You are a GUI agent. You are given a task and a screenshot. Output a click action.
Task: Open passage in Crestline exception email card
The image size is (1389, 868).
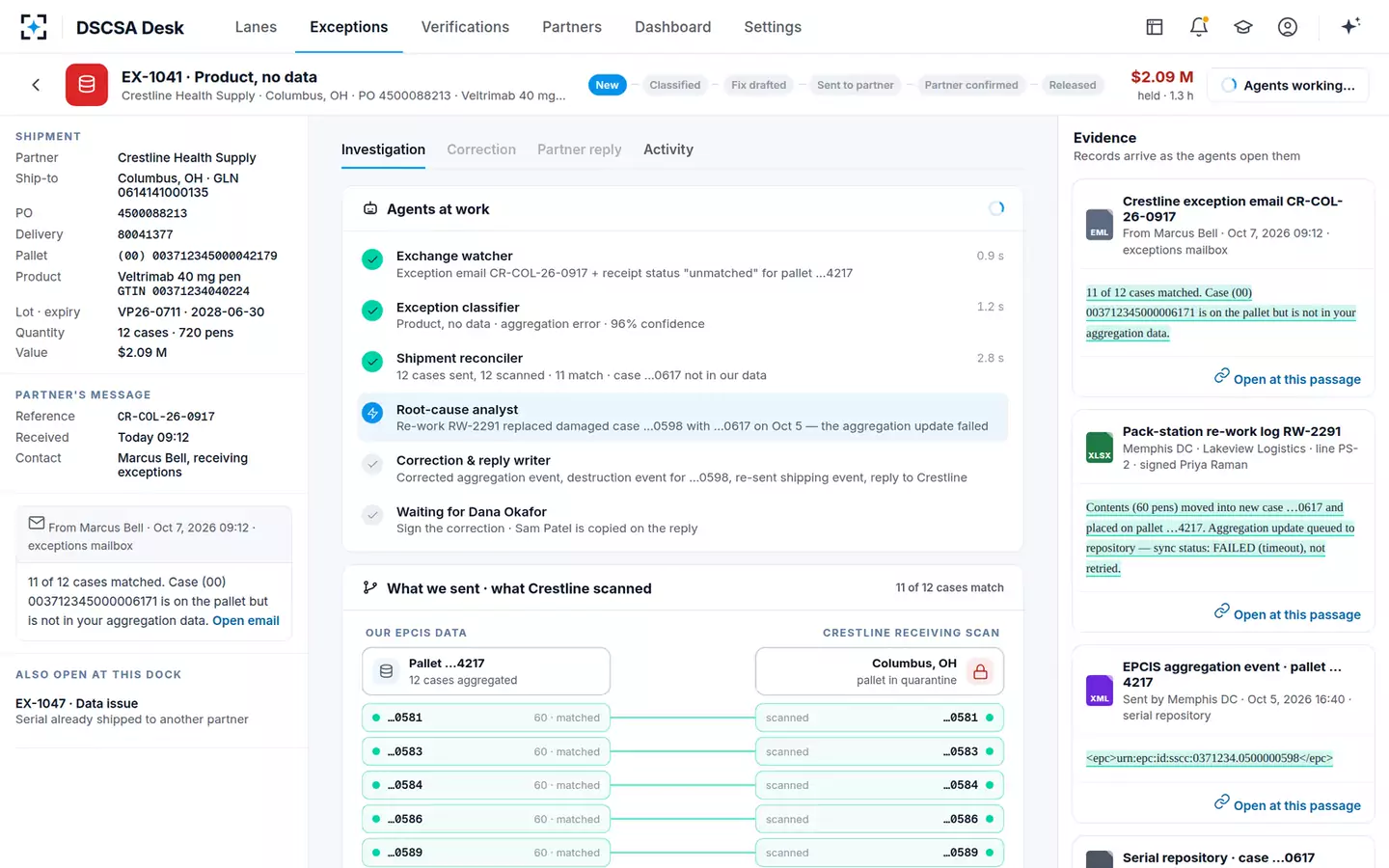pyautogui.click(x=1288, y=378)
